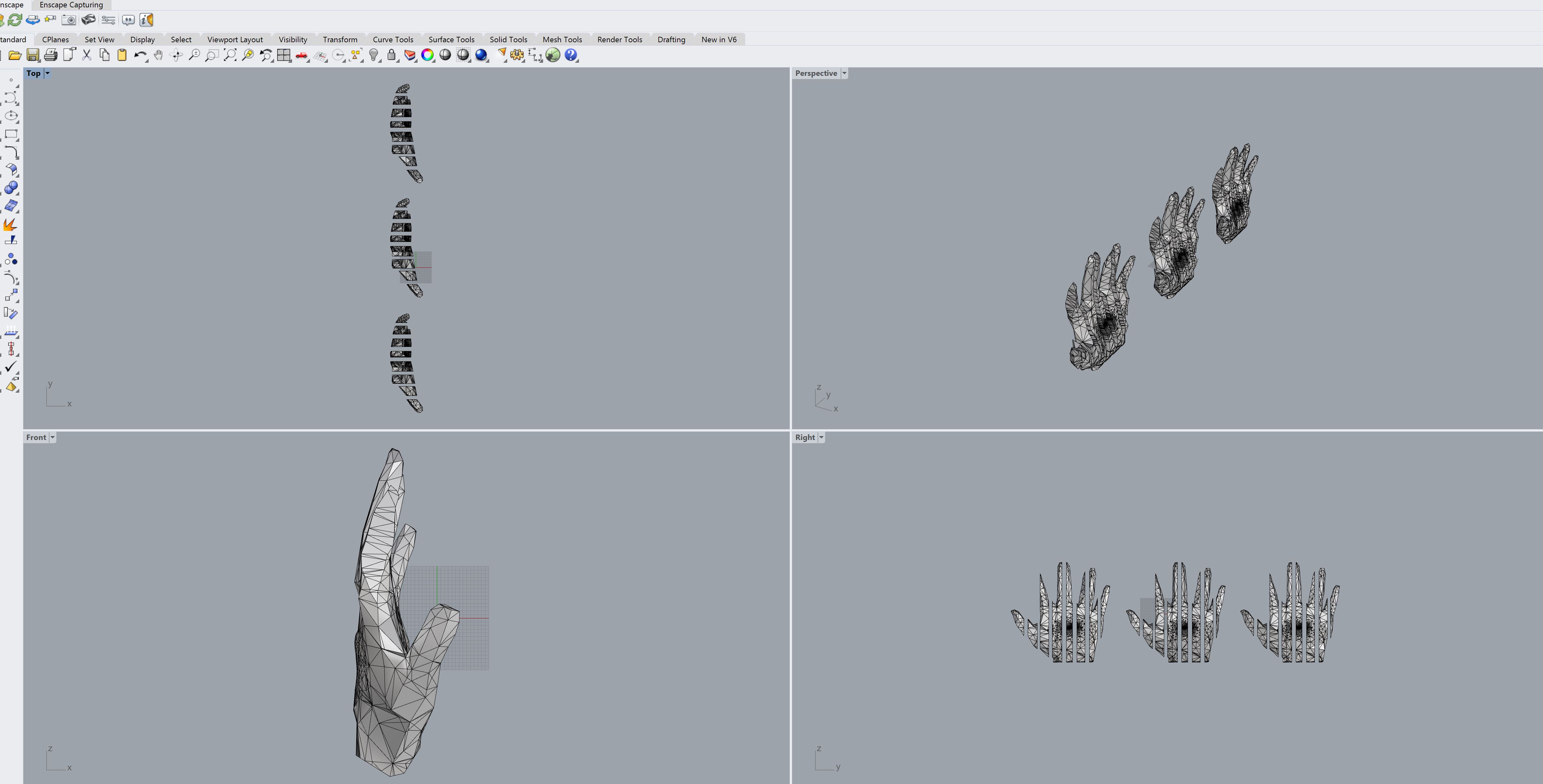
Task: Open the Top viewport title dropdown
Action: pos(47,73)
